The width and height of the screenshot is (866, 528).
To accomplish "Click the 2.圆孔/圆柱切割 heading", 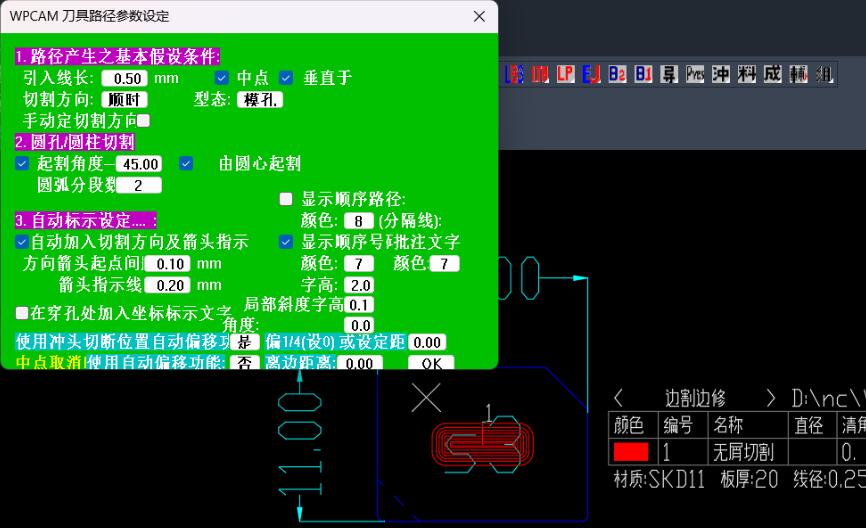I will point(75,142).
